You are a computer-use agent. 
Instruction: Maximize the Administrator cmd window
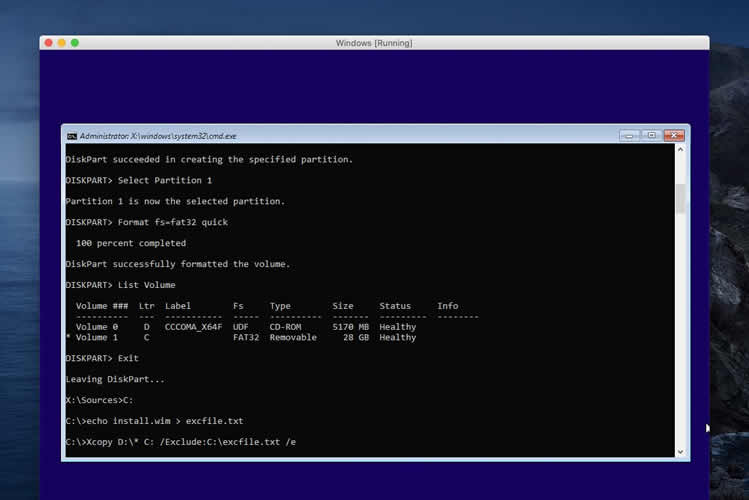click(x=652, y=136)
